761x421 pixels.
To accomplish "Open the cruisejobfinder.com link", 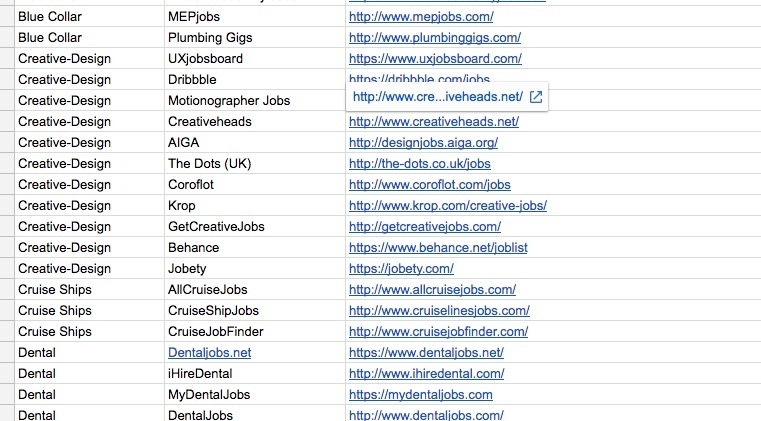I will [x=438, y=332].
